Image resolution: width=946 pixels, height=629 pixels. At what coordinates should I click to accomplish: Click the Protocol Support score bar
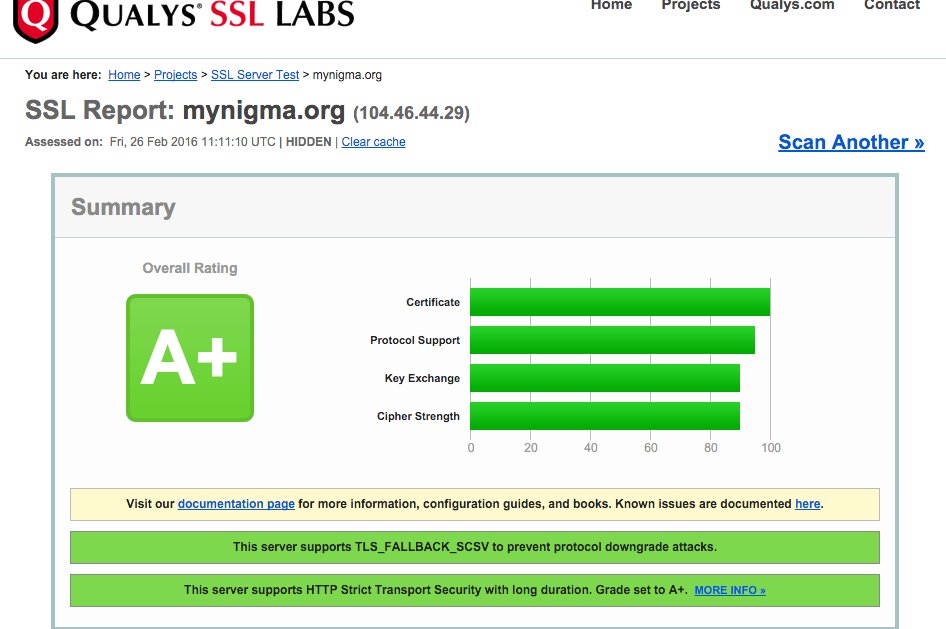612,340
